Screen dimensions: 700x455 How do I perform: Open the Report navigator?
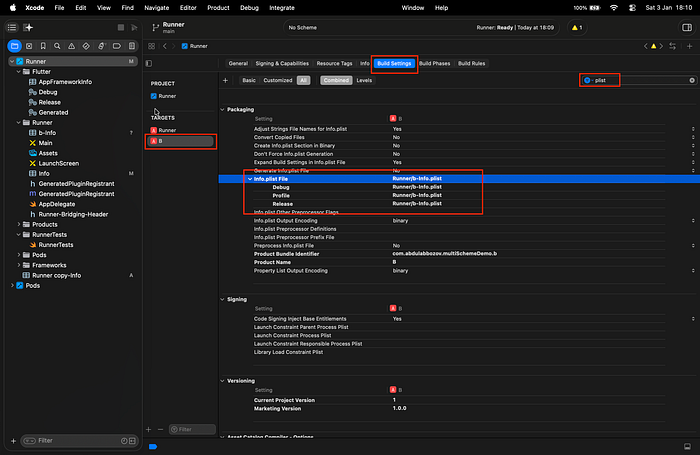[132, 46]
